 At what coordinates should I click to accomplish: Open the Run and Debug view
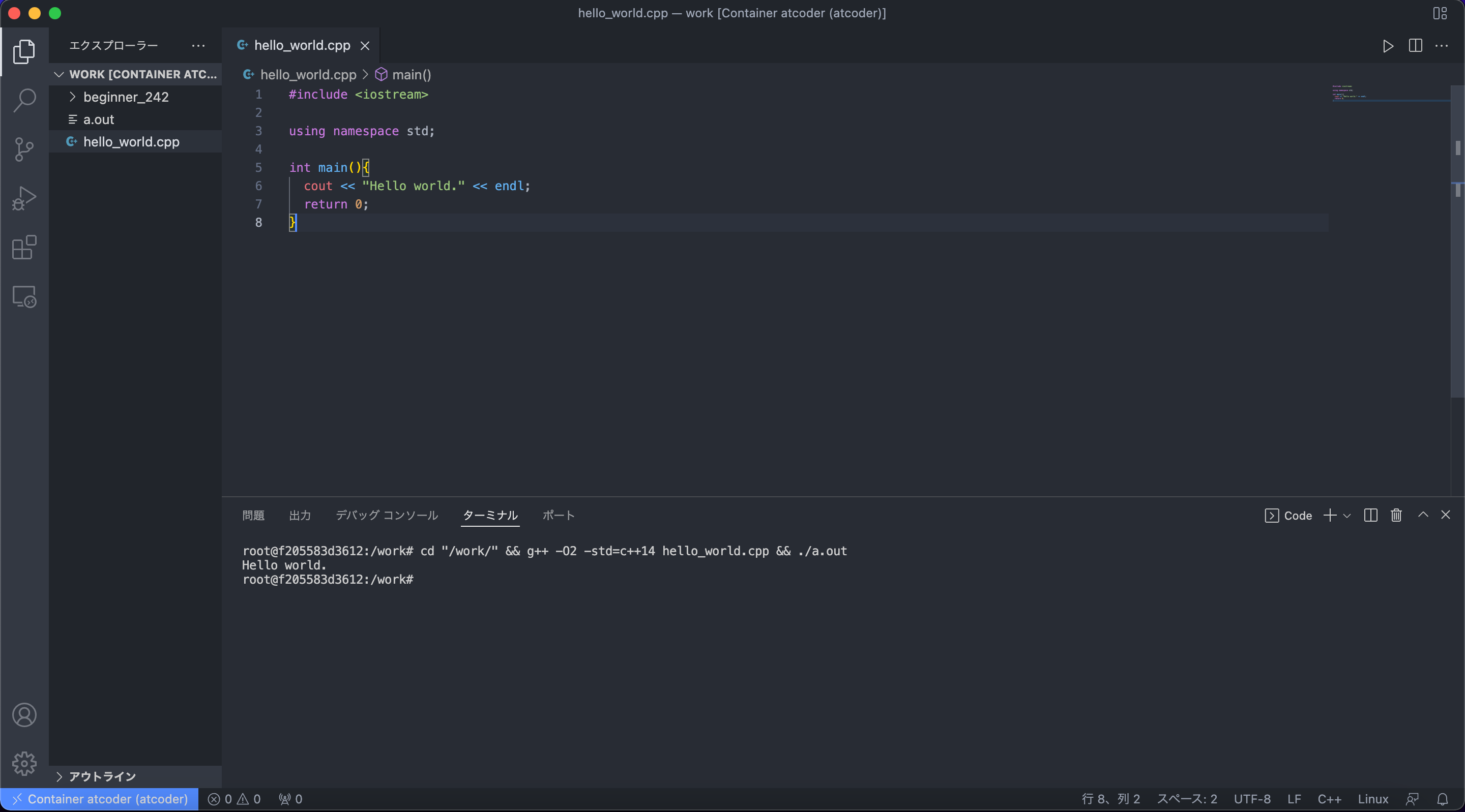point(24,198)
